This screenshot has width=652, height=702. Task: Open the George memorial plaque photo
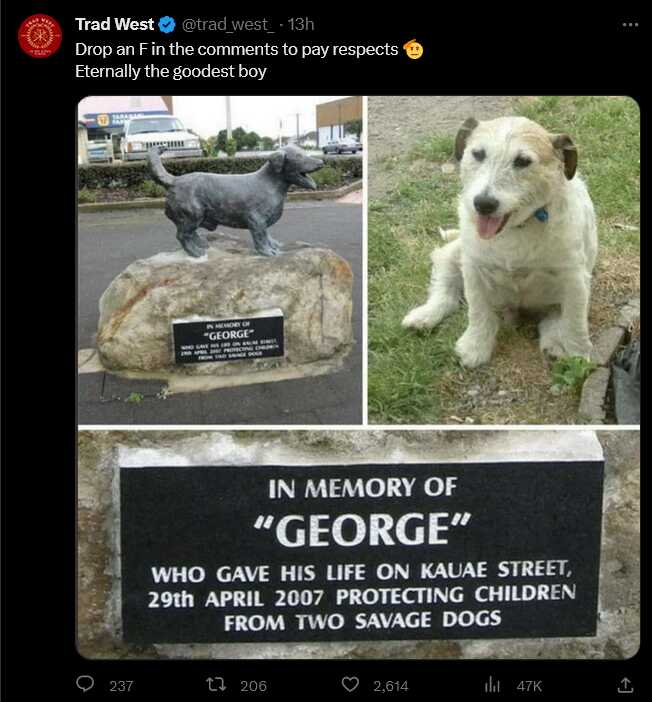click(359, 544)
